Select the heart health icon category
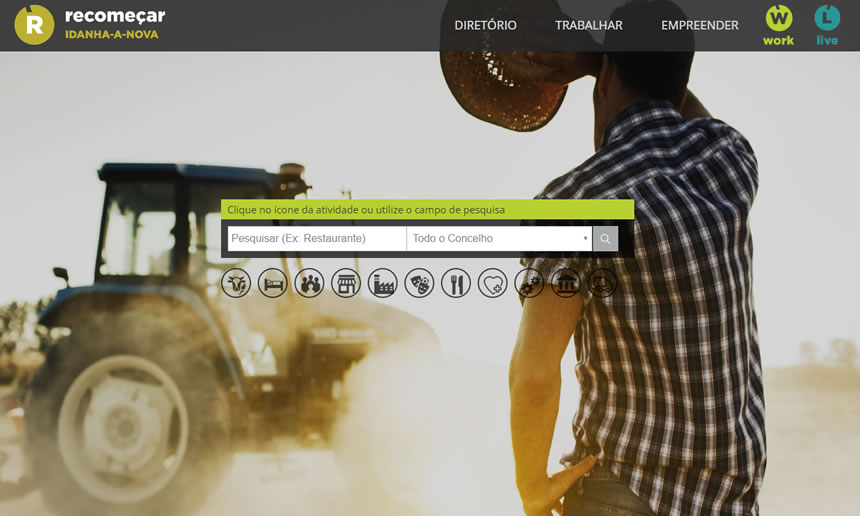 [493, 283]
